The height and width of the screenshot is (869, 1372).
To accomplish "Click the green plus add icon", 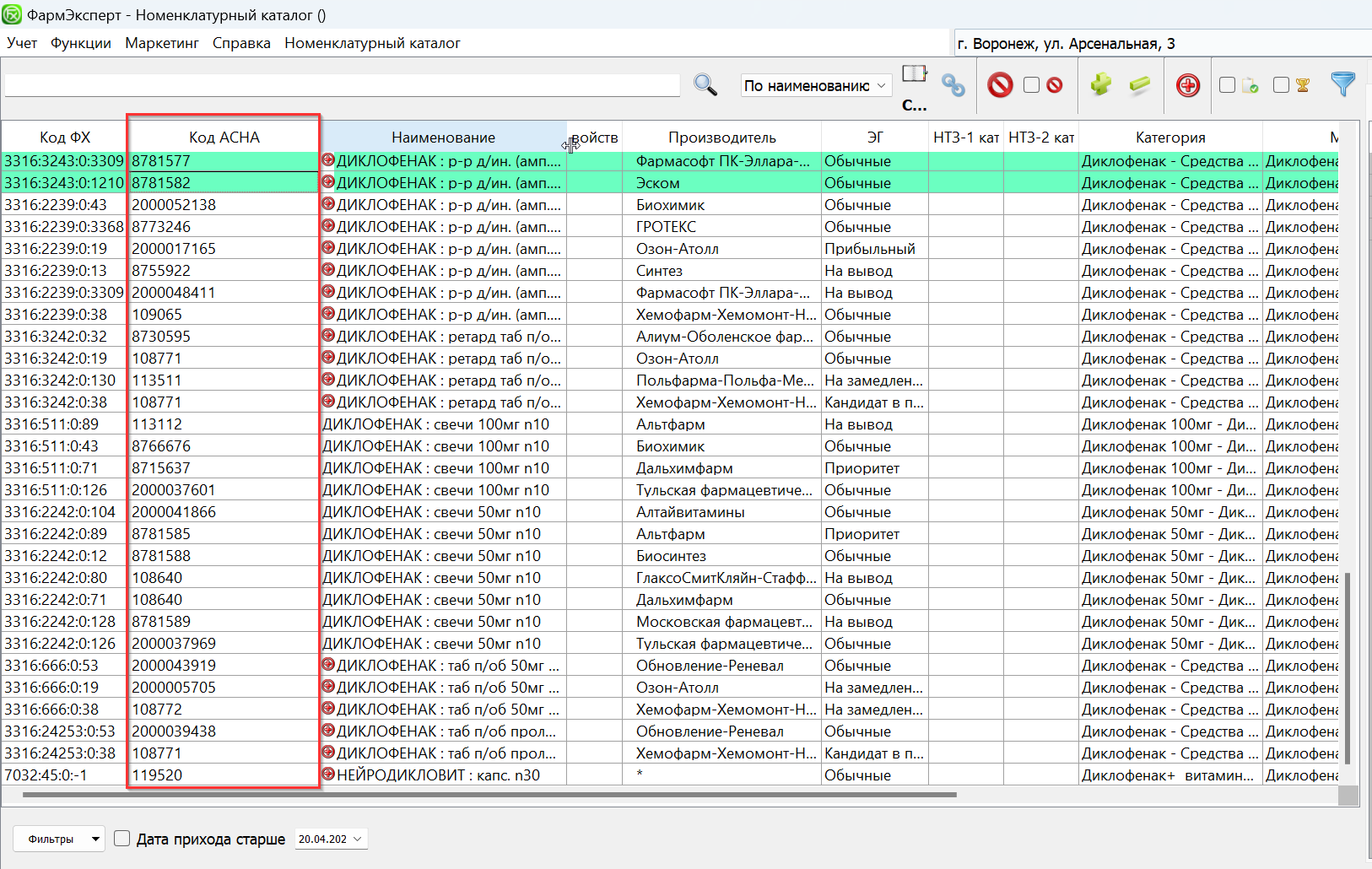I will 1100,84.
